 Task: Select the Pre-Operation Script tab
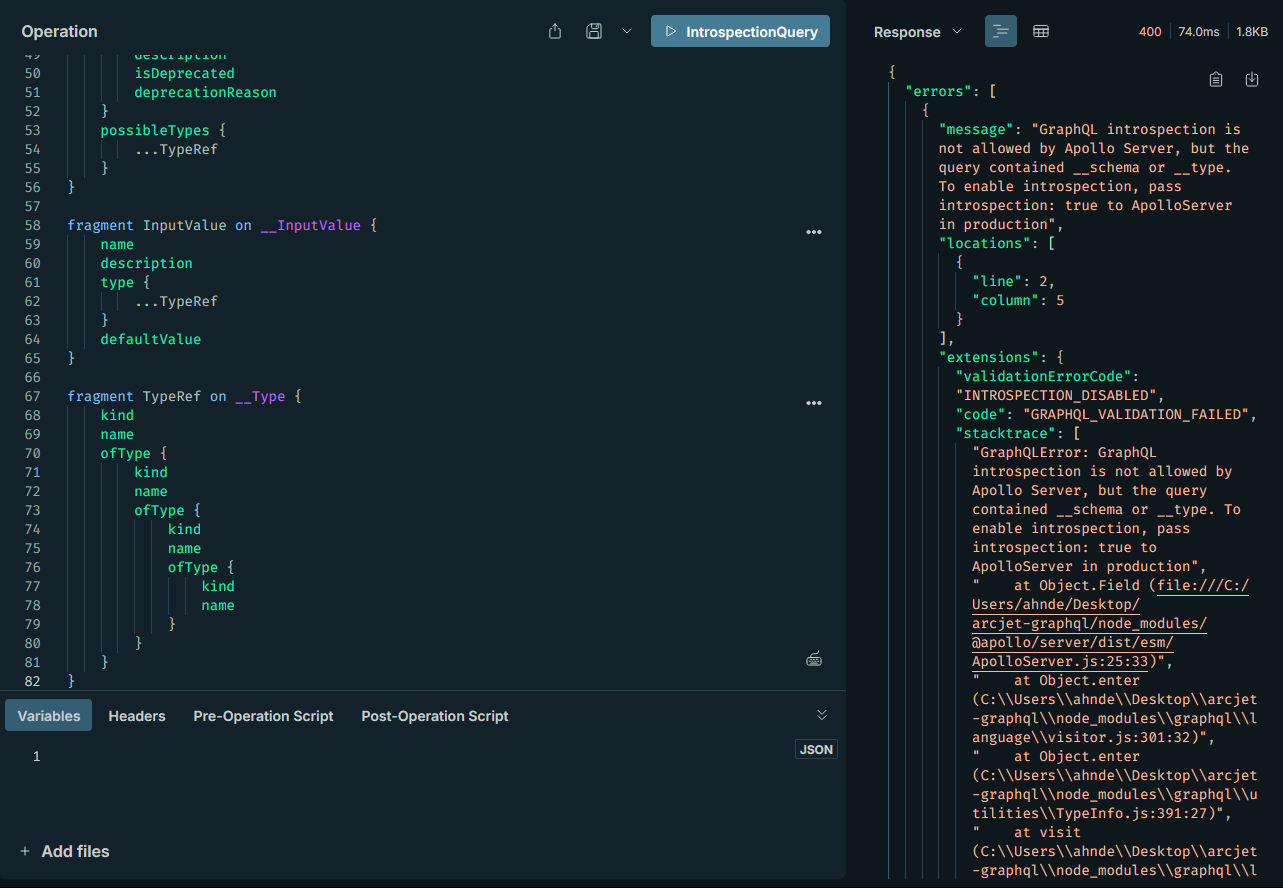click(x=263, y=716)
